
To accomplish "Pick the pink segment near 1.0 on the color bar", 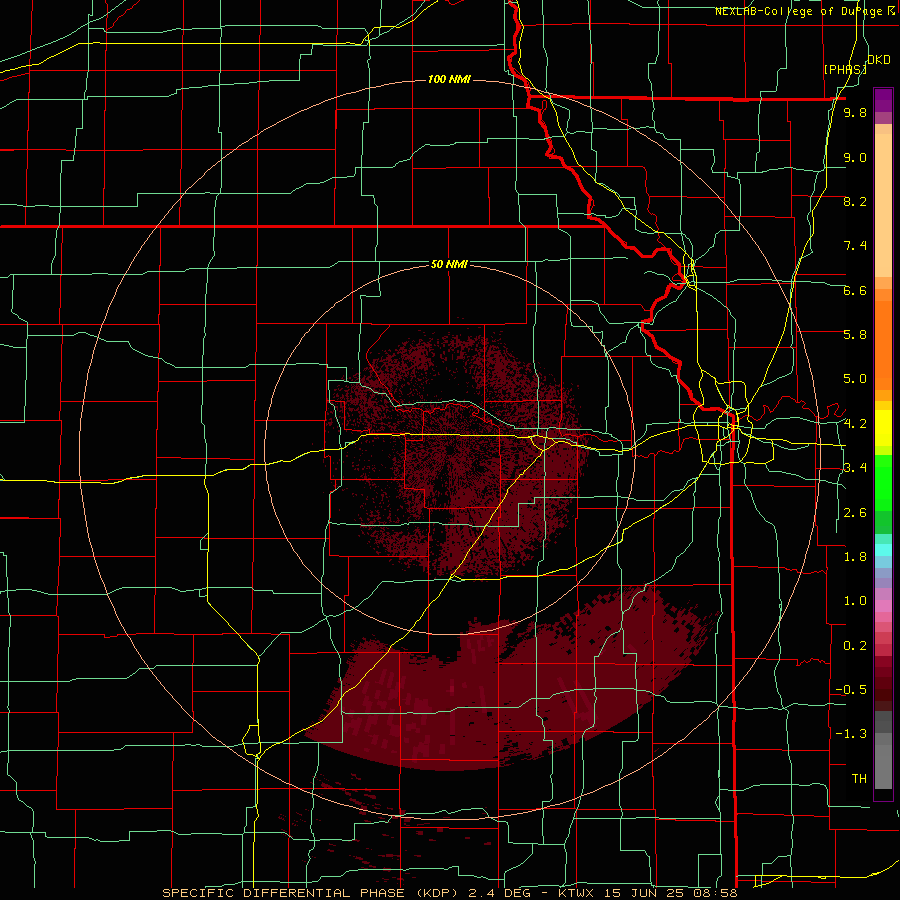I will tap(883, 606).
